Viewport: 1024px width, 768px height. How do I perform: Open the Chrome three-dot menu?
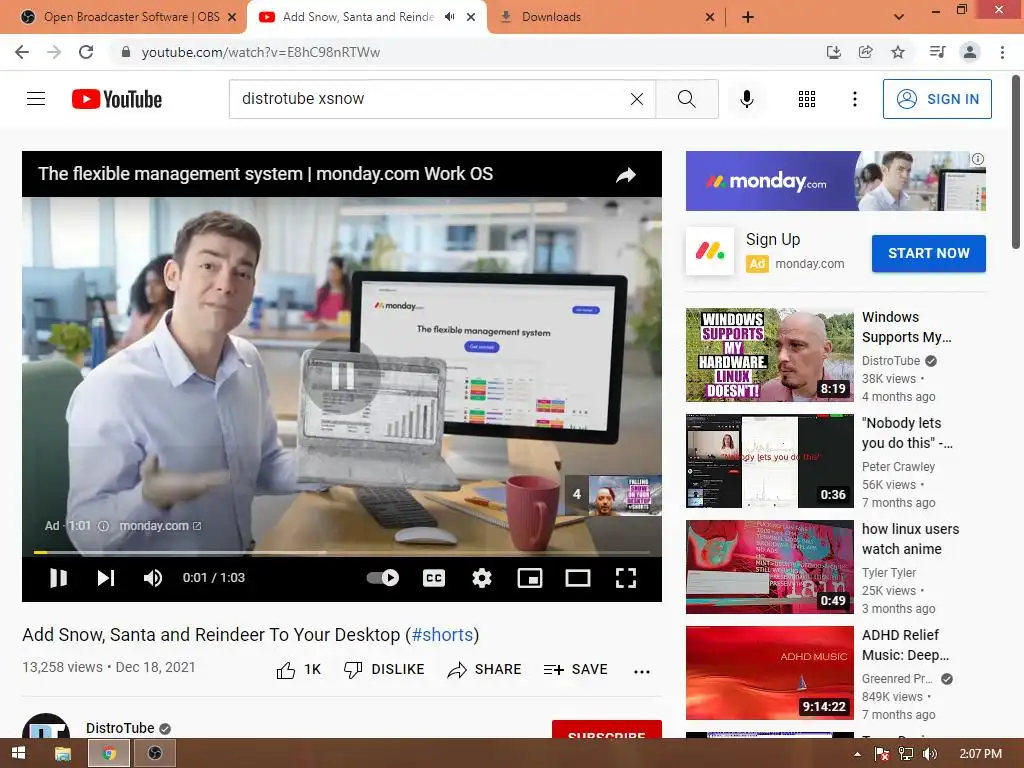(x=1002, y=52)
